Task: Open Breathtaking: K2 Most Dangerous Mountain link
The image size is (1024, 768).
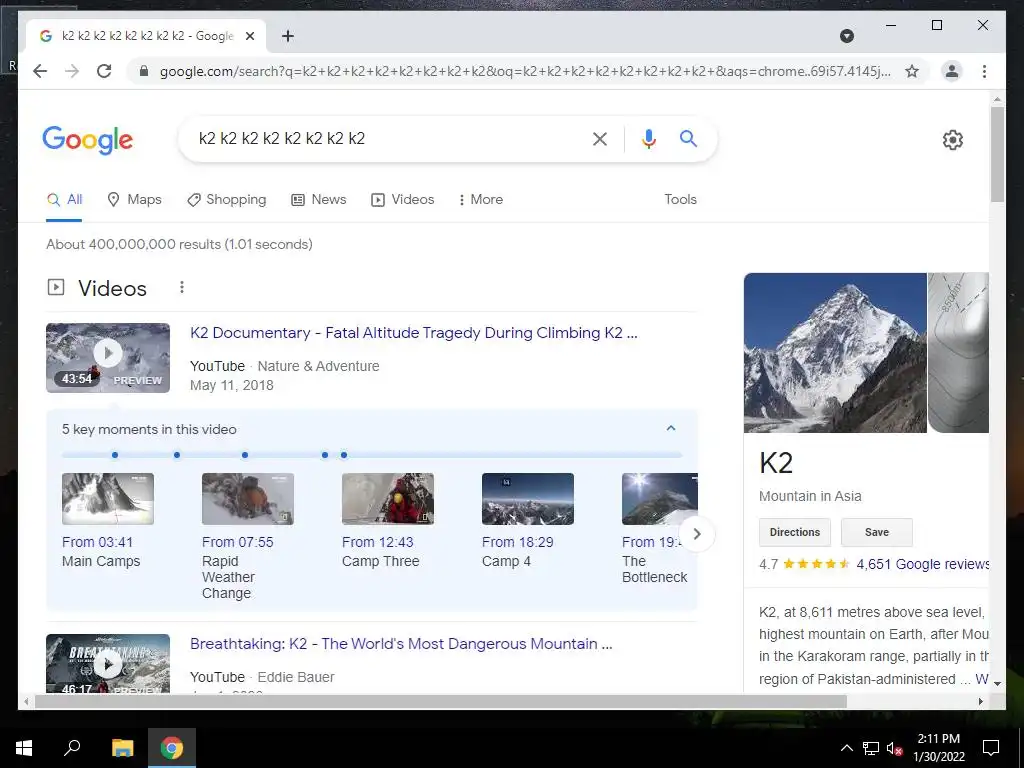Action: click(401, 644)
